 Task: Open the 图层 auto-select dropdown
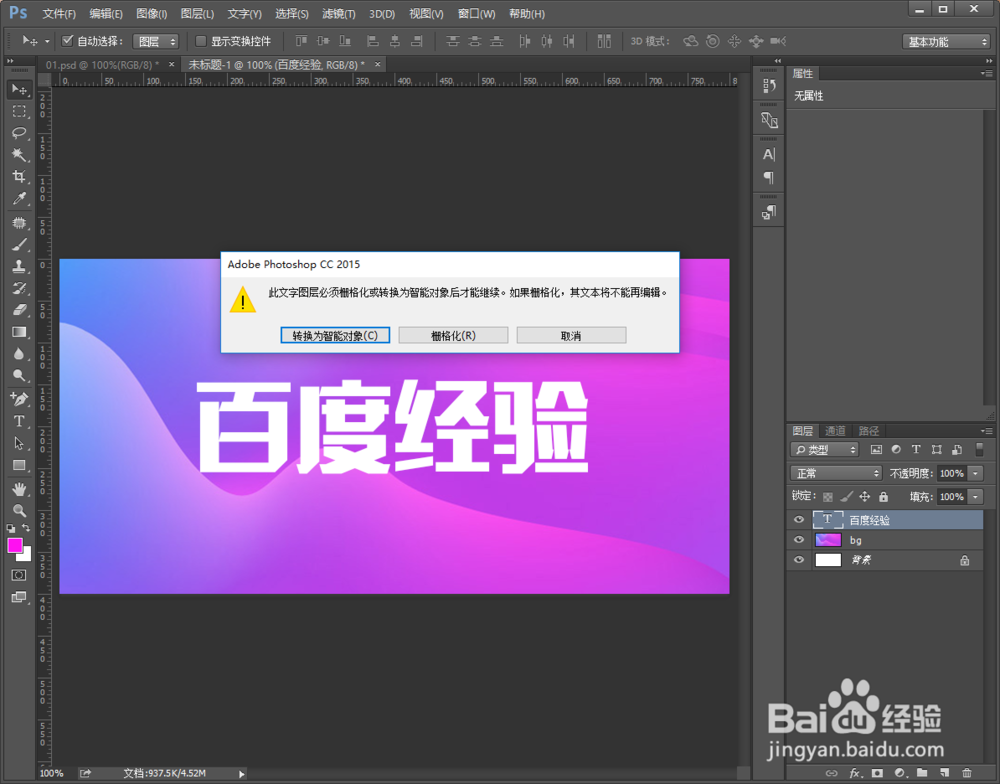156,41
